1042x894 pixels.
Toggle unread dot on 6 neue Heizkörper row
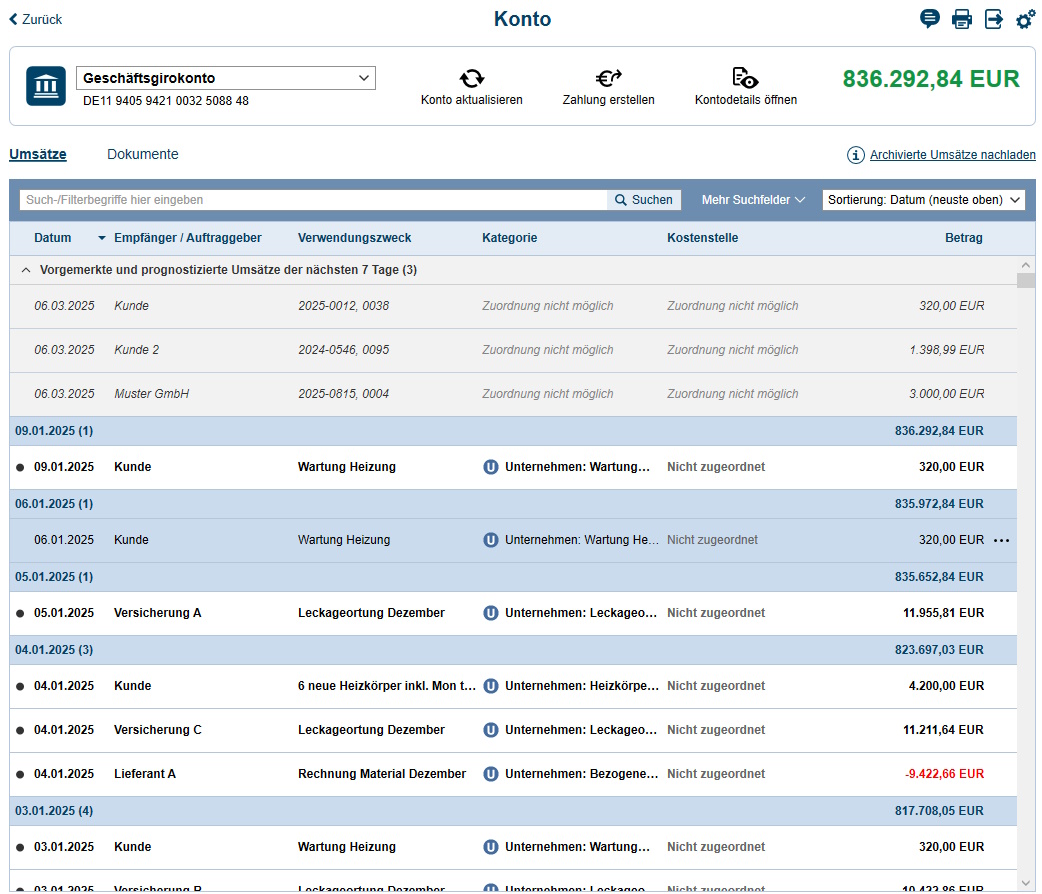(20, 687)
